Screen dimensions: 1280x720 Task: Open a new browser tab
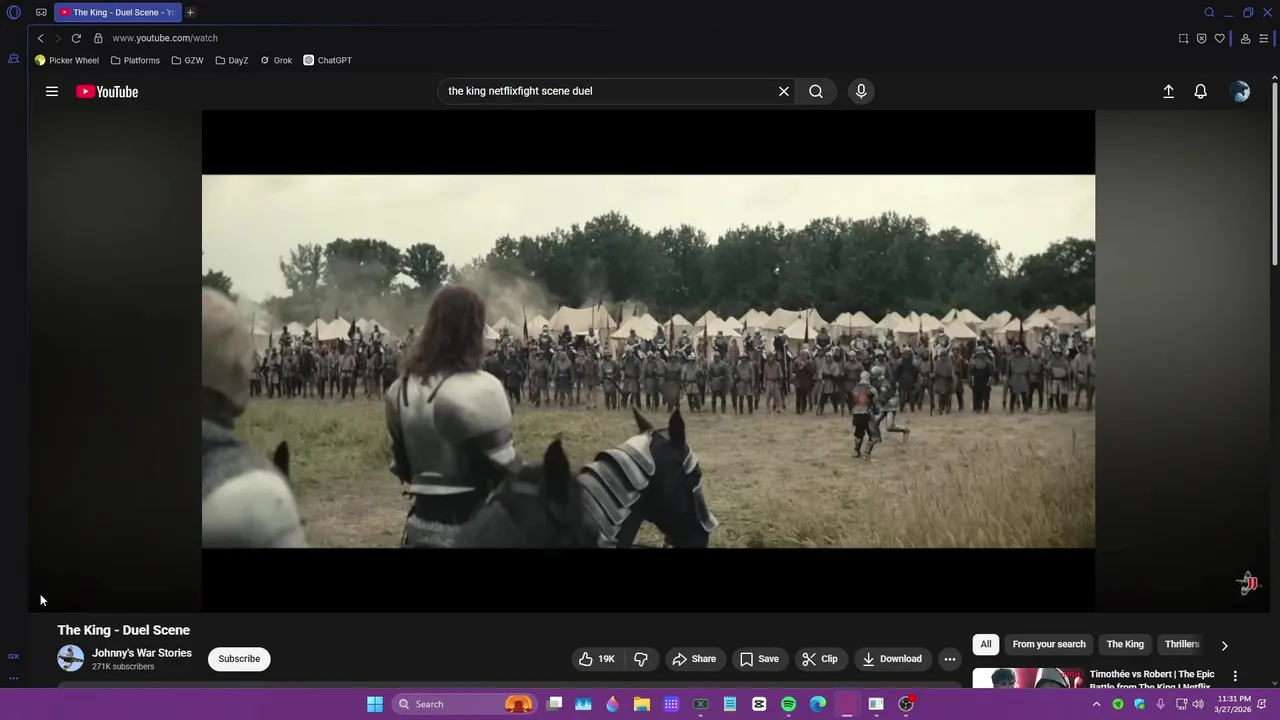tap(190, 12)
